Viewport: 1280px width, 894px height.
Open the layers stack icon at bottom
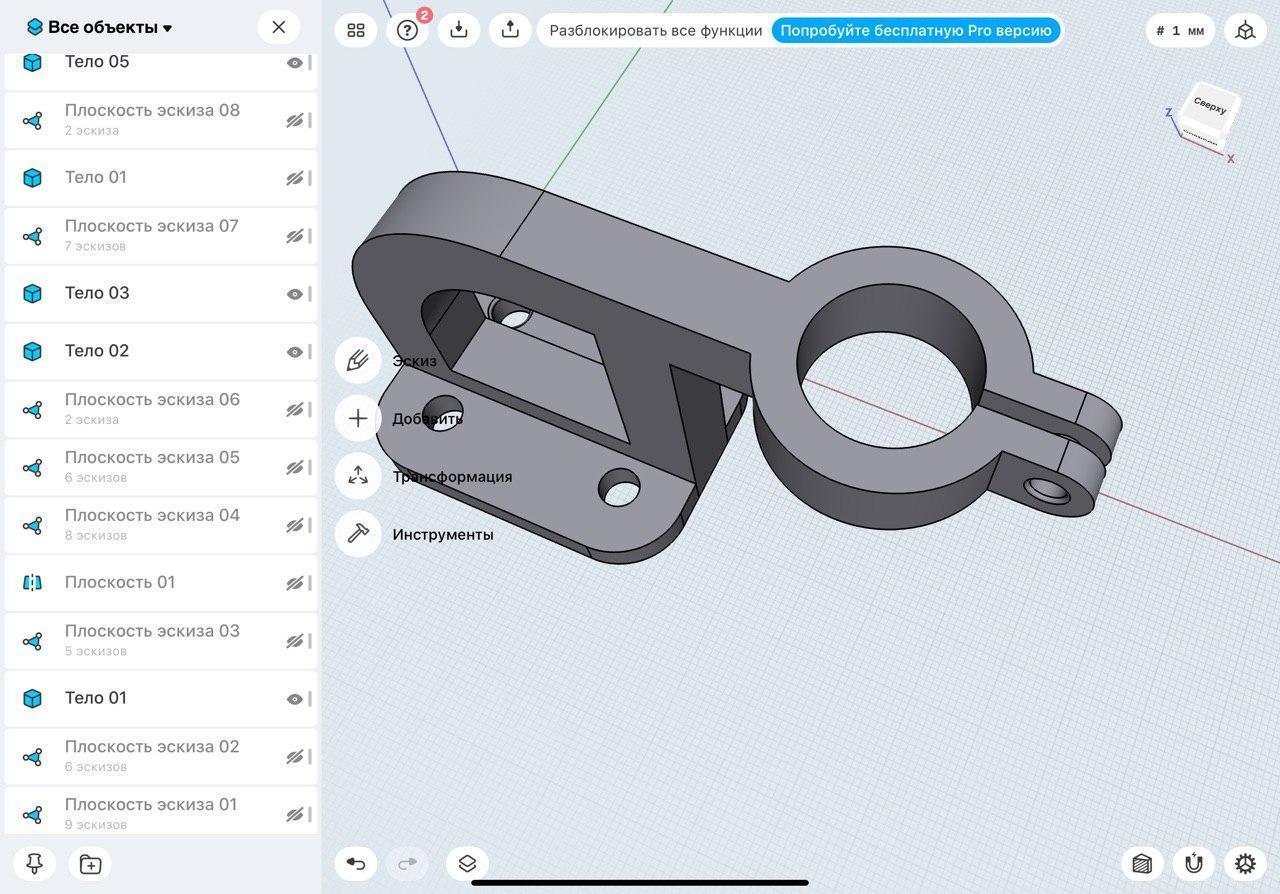click(x=467, y=863)
